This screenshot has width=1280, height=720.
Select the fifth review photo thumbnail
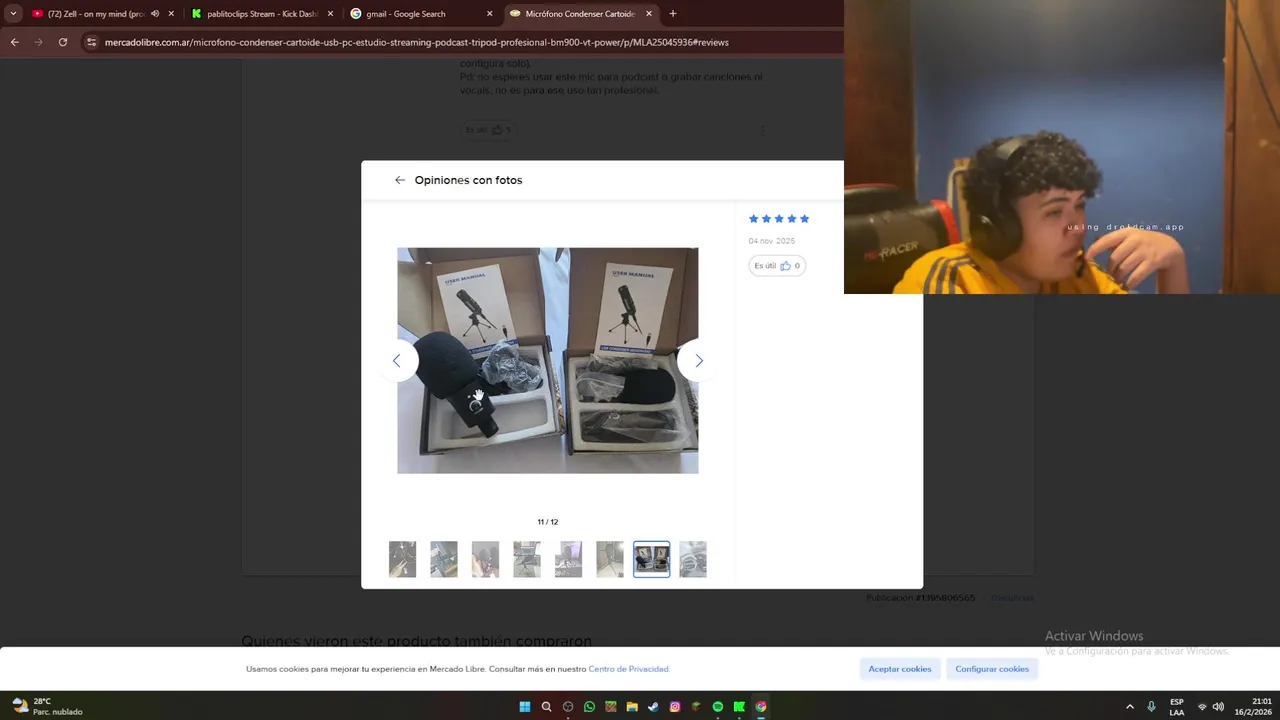(x=568, y=559)
